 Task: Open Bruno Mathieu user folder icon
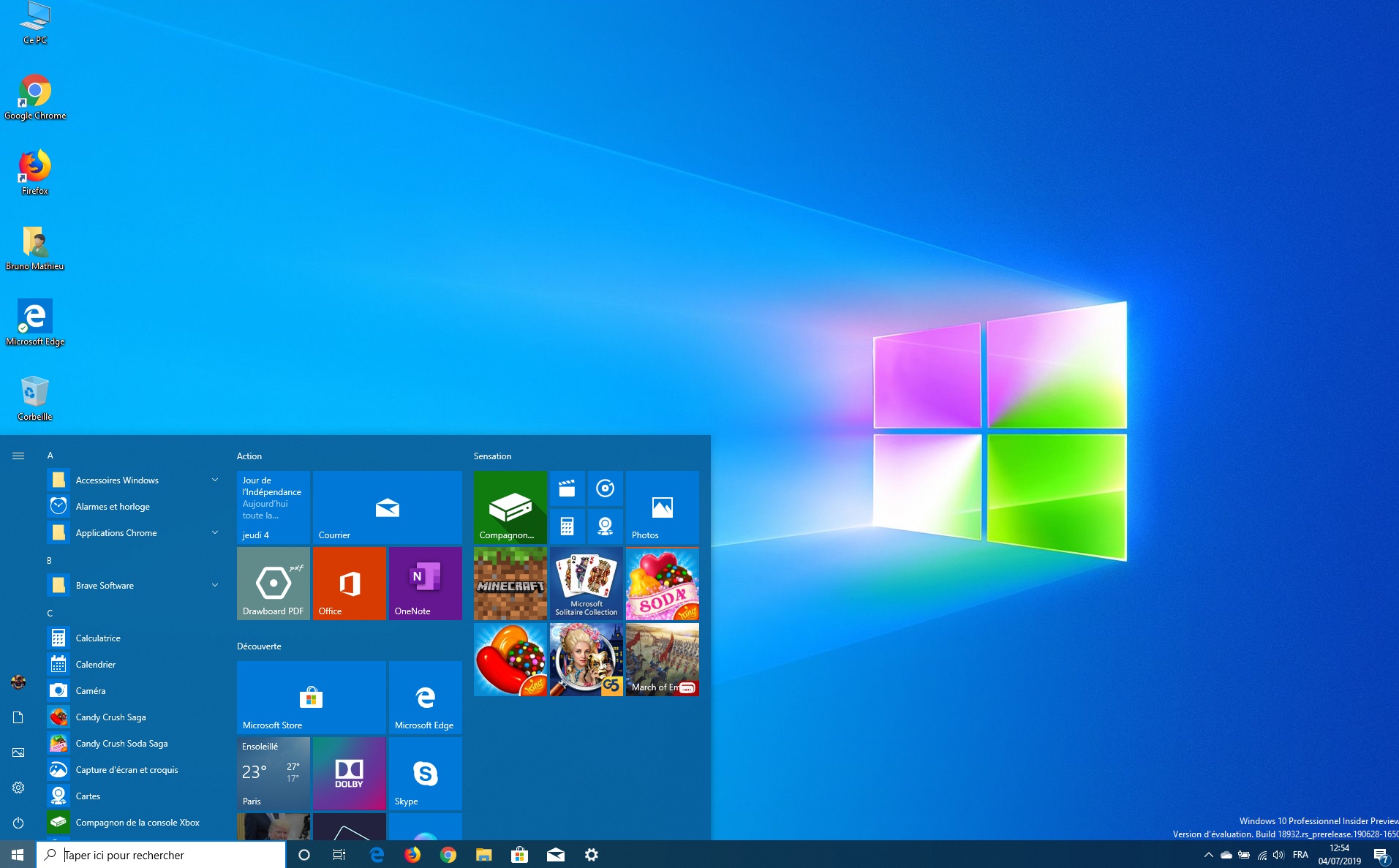tap(35, 248)
